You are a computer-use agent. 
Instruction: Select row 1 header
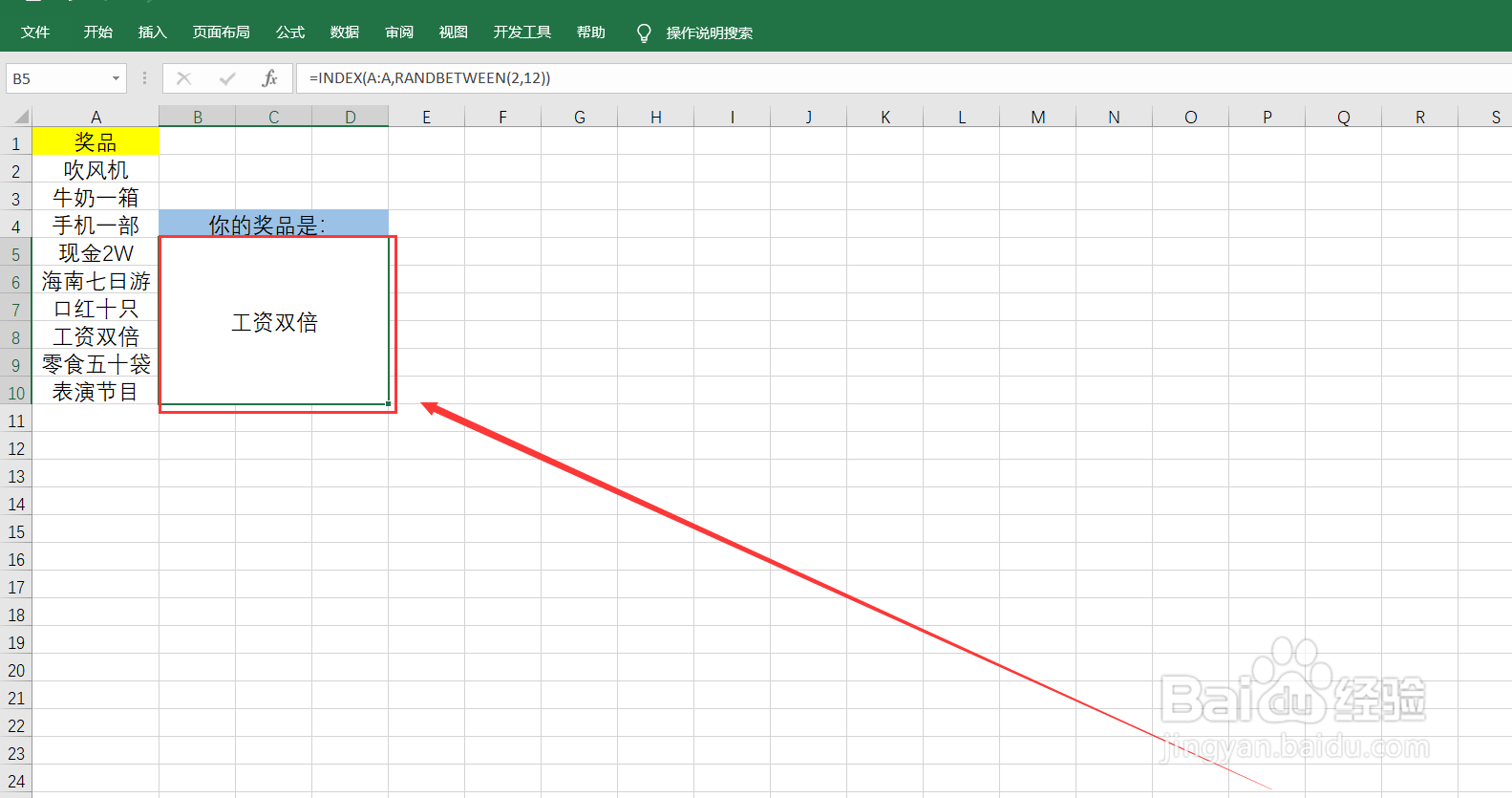click(15, 143)
